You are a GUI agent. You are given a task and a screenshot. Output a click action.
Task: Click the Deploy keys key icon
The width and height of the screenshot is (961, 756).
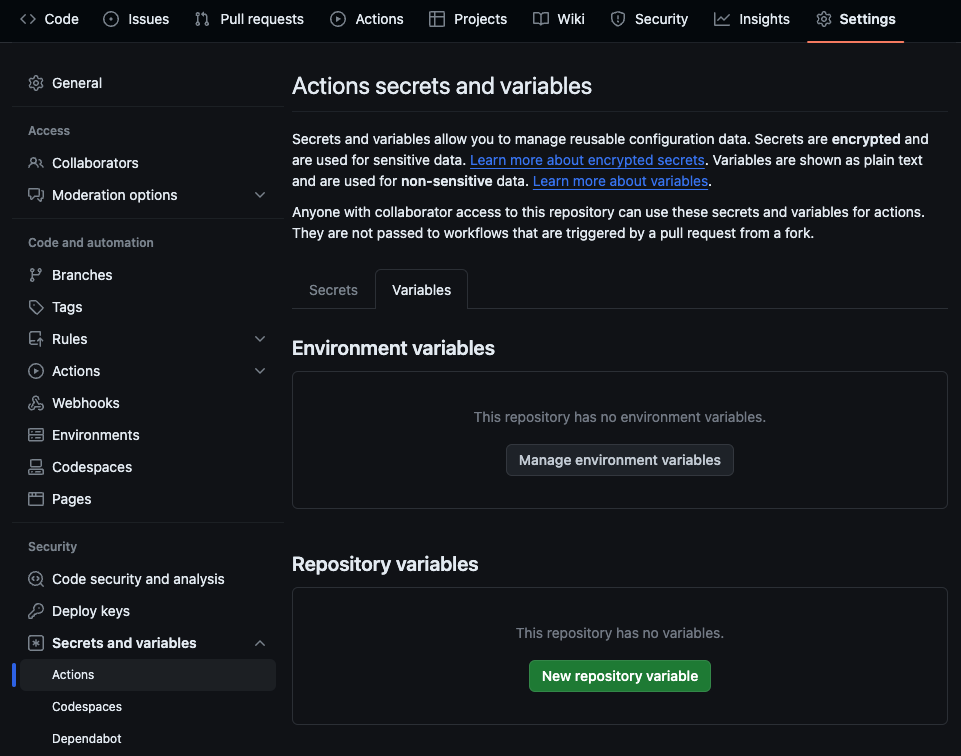[x=36, y=611]
